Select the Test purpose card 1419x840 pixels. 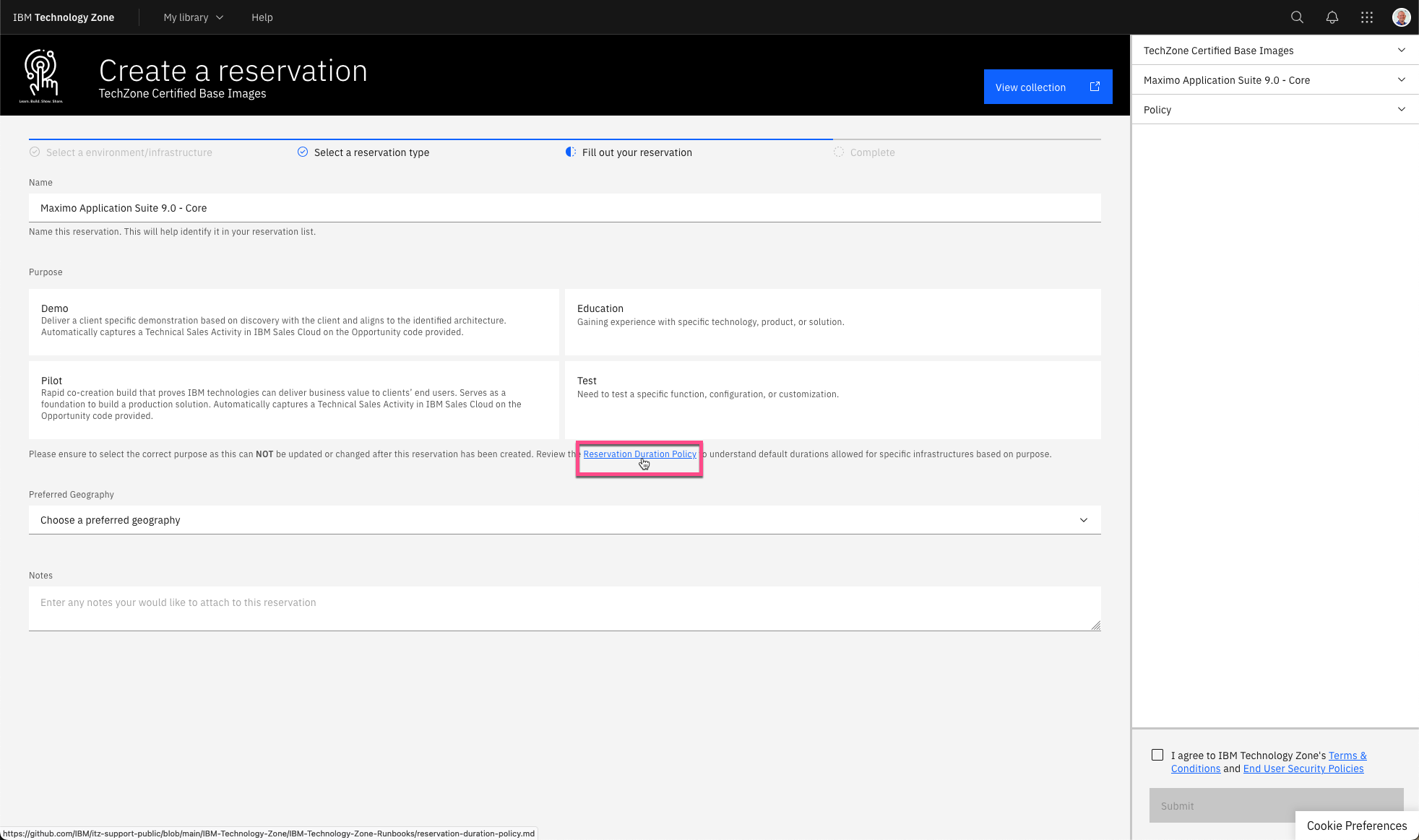[x=833, y=400]
